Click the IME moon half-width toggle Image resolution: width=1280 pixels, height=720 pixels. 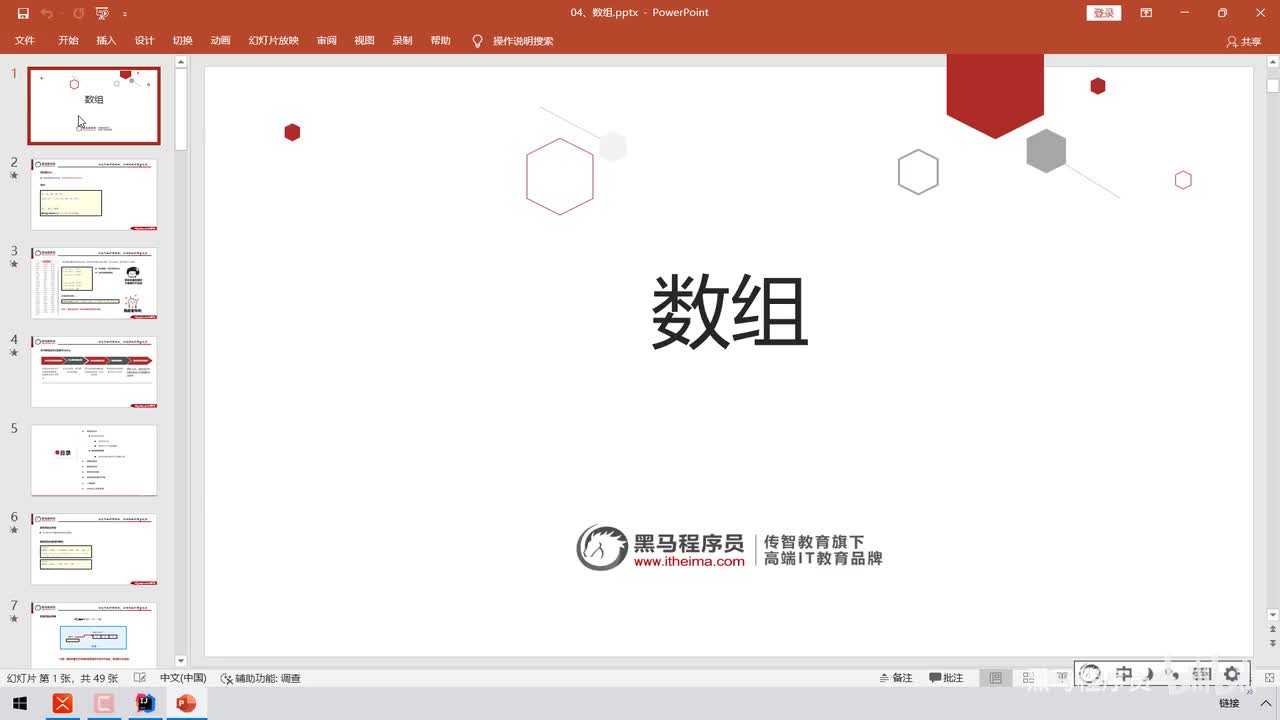click(x=1150, y=675)
